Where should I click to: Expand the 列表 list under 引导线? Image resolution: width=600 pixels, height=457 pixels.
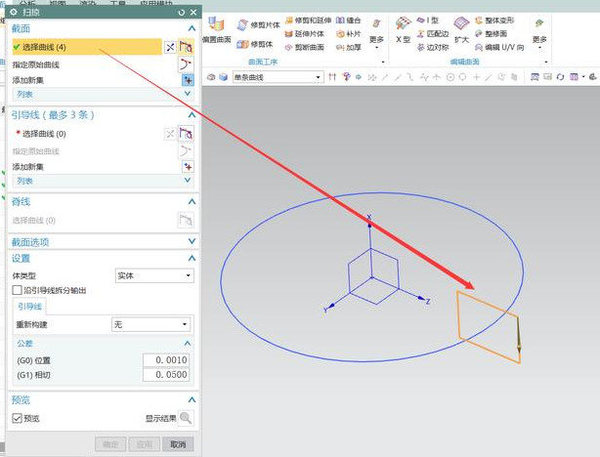[187, 180]
